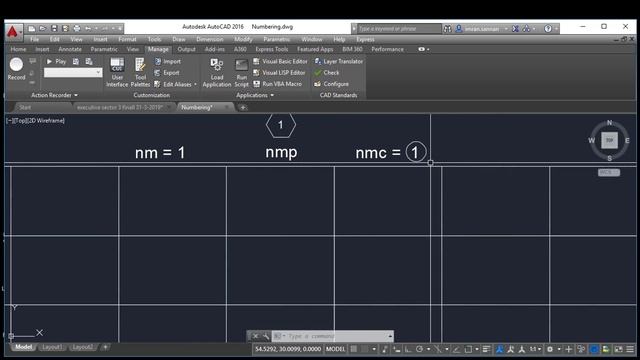Image resolution: width=640 pixels, height=360 pixels.
Task: Toggle grid display in status bar
Action: click(x=354, y=349)
